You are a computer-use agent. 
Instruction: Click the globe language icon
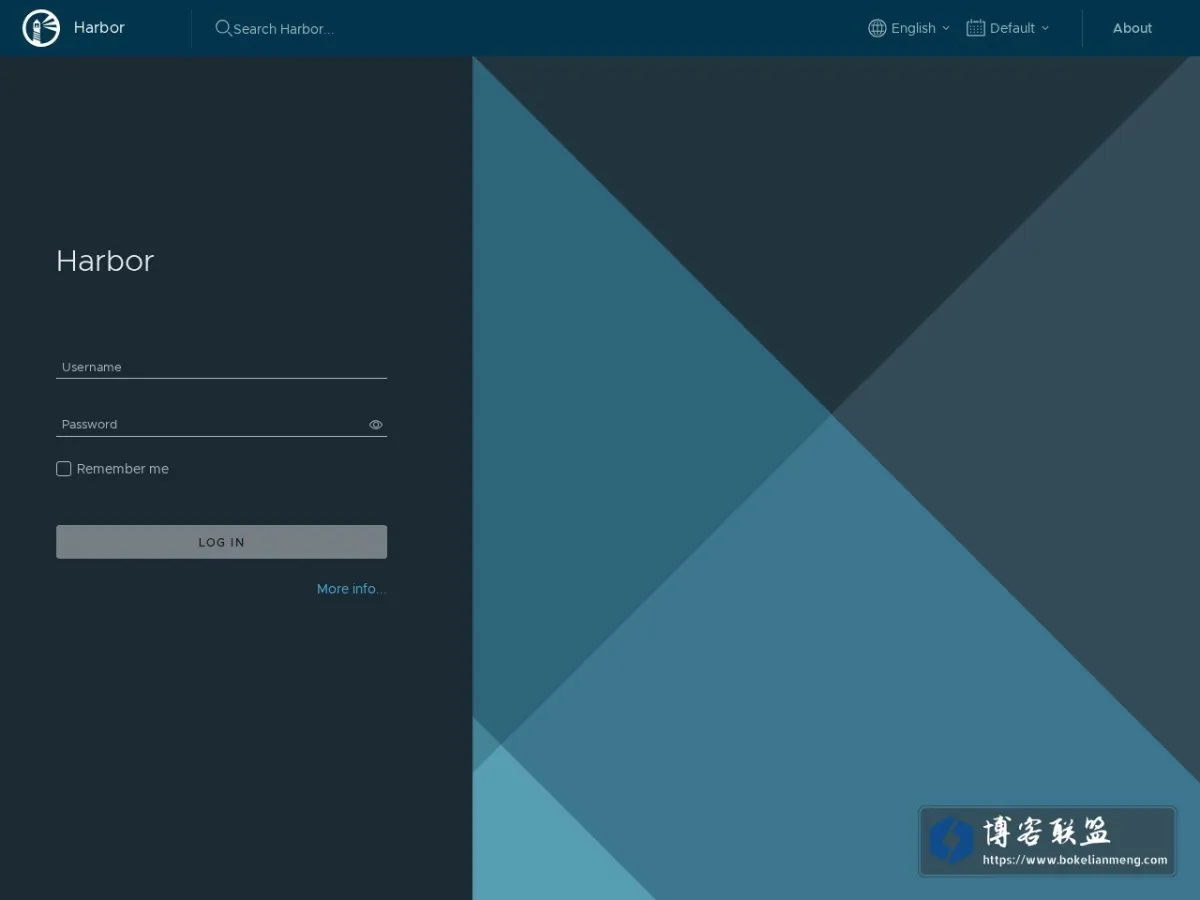(877, 28)
